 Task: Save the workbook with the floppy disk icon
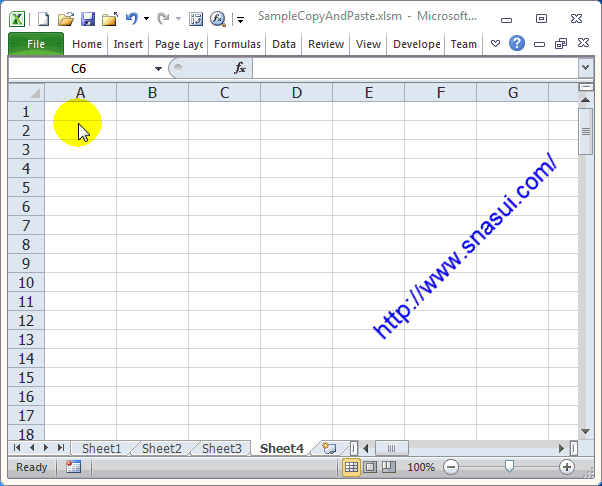[x=87, y=18]
